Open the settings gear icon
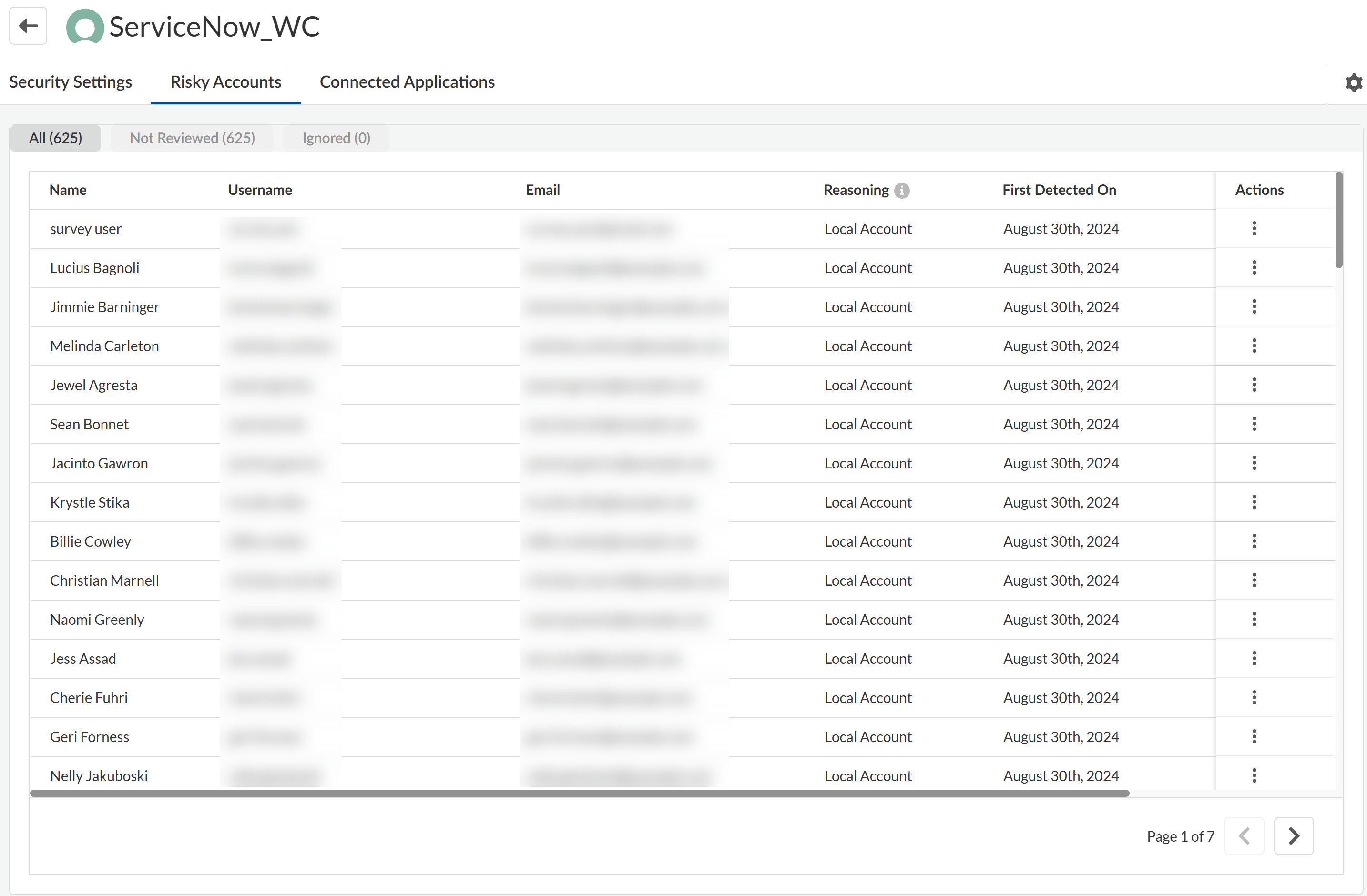 tap(1353, 83)
